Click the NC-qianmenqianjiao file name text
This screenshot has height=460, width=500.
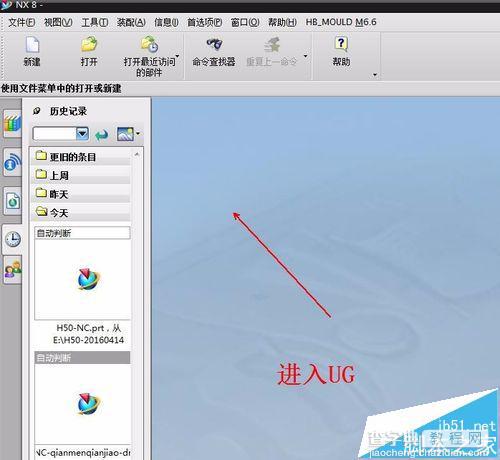pos(83,453)
